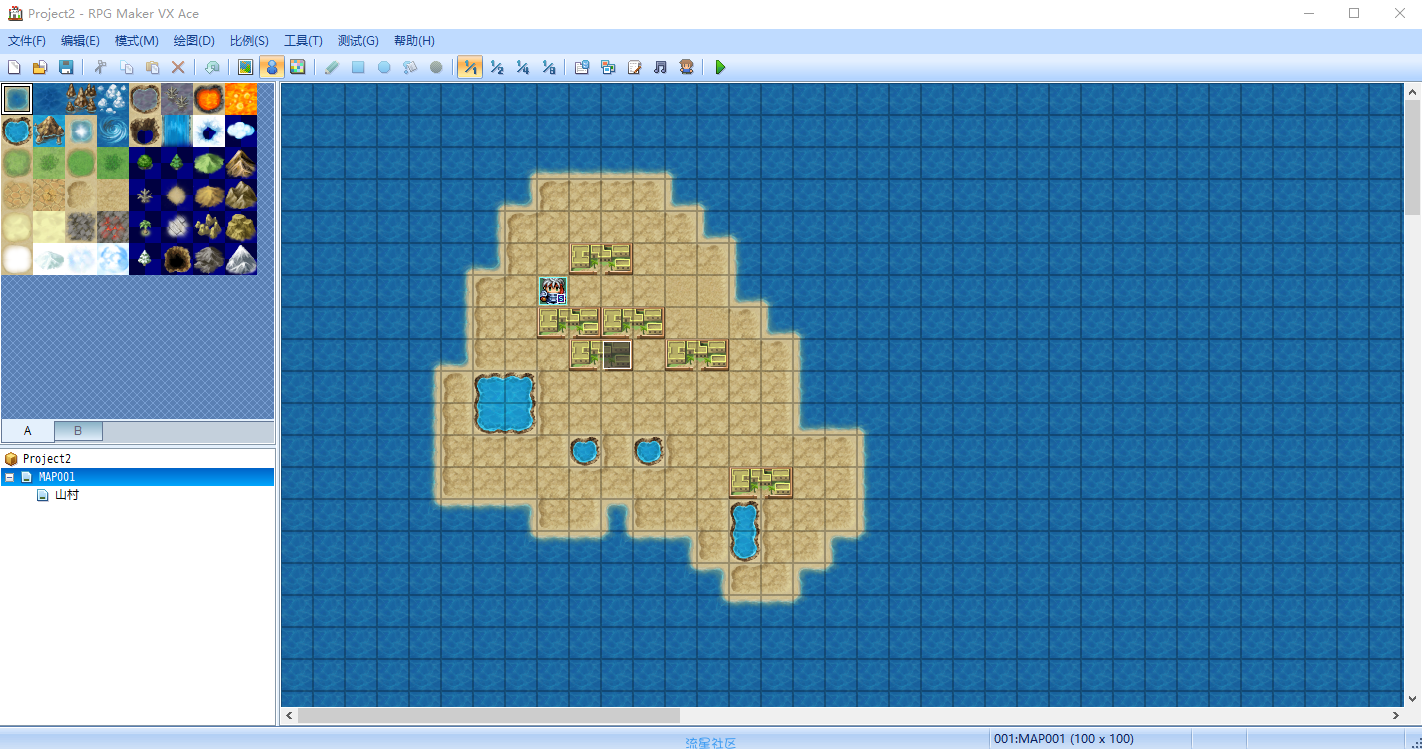This screenshot has width=1422, height=749.
Task: Save the project with the floppy icon
Action: tap(66, 67)
